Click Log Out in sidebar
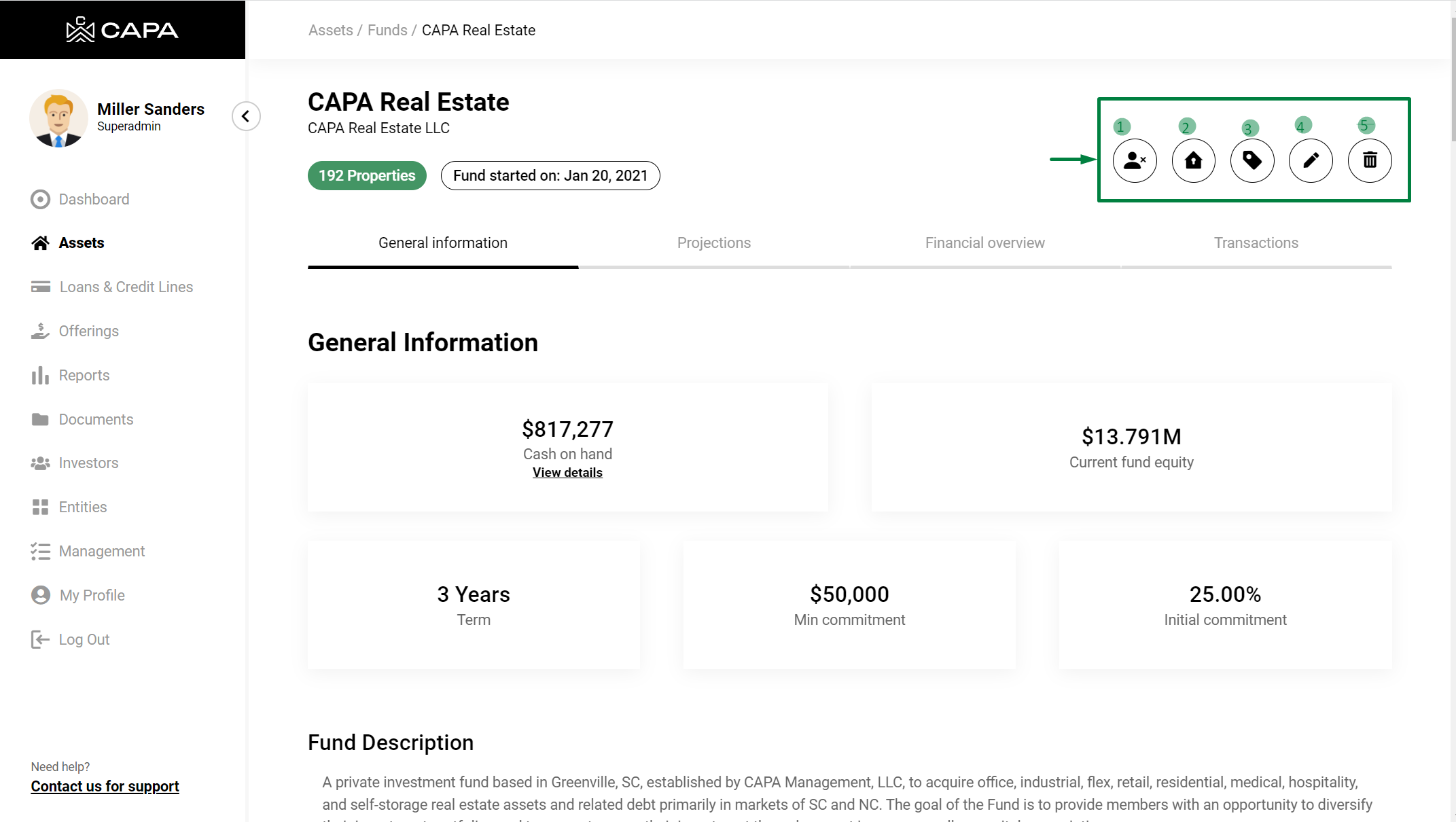 (84, 639)
